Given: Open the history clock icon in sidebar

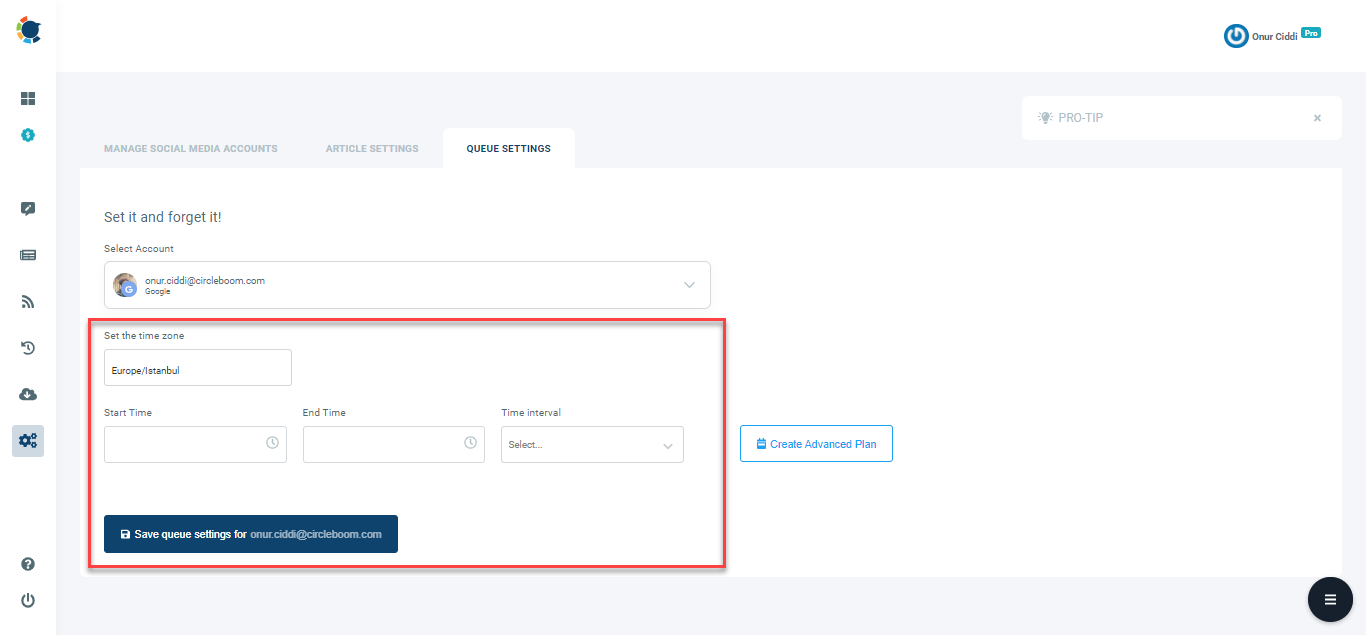Looking at the screenshot, I should point(28,348).
